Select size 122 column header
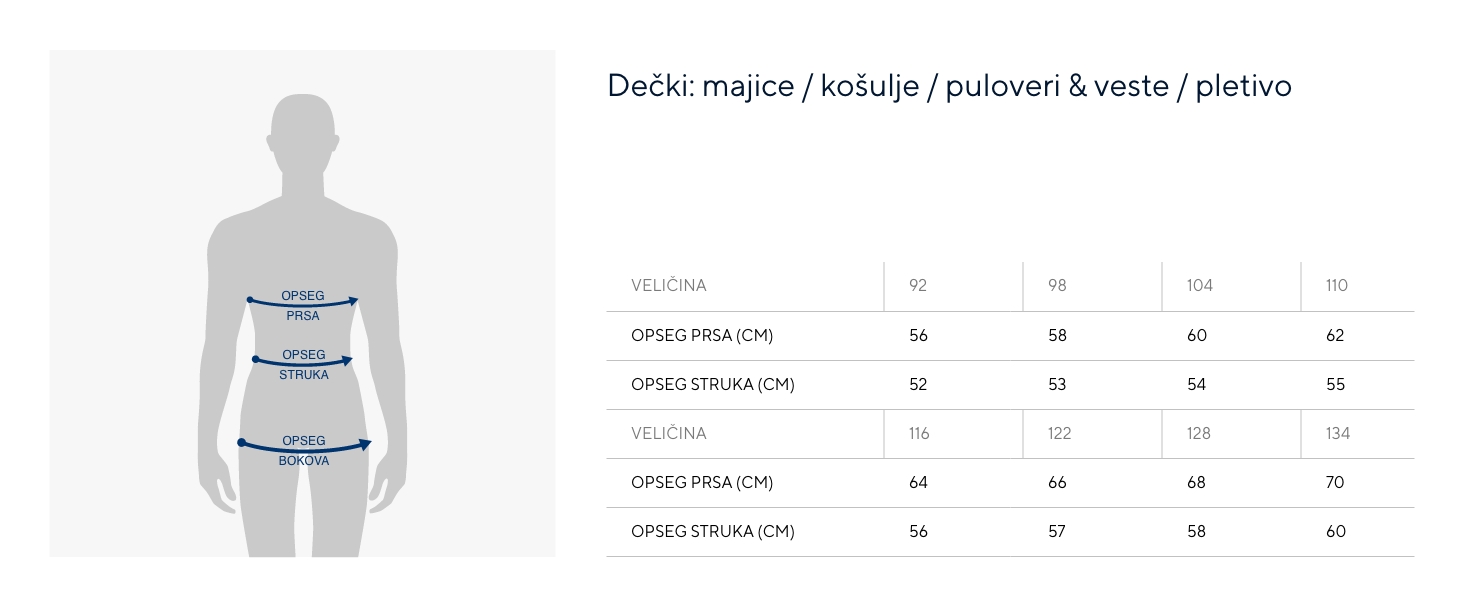This screenshot has width=1465, height=607. coord(1059,434)
